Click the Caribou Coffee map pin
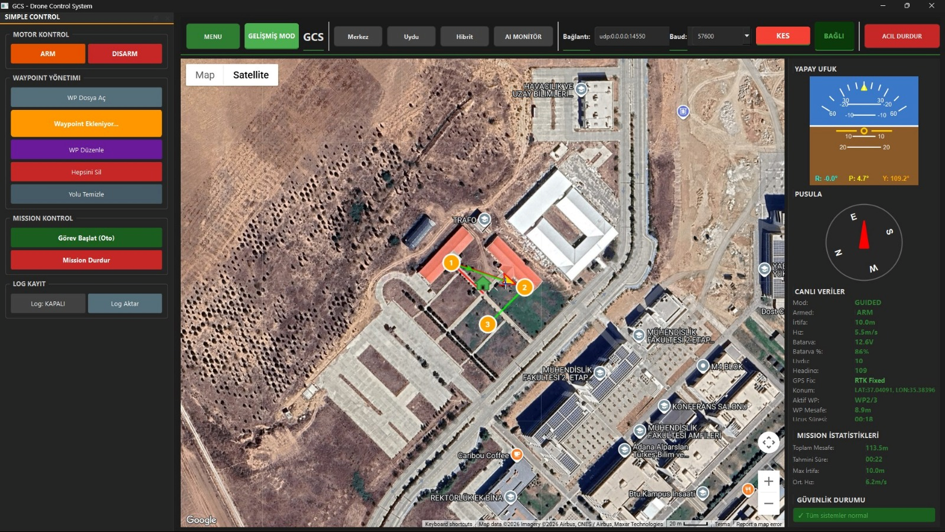 (516, 454)
